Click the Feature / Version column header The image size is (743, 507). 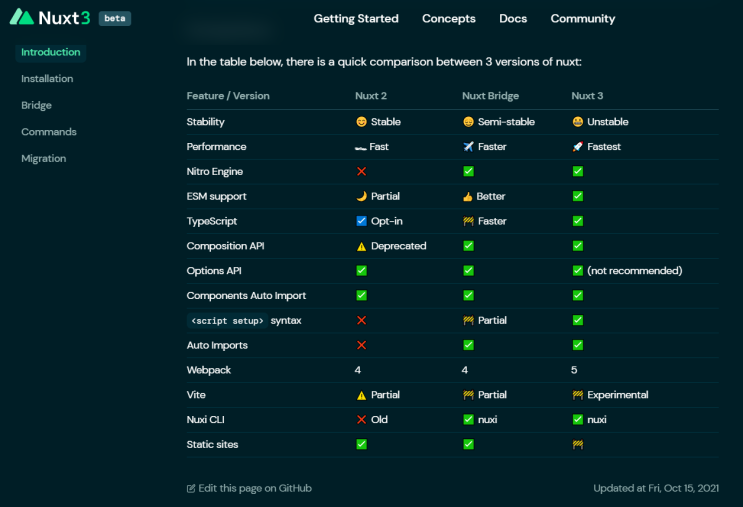[x=228, y=96]
